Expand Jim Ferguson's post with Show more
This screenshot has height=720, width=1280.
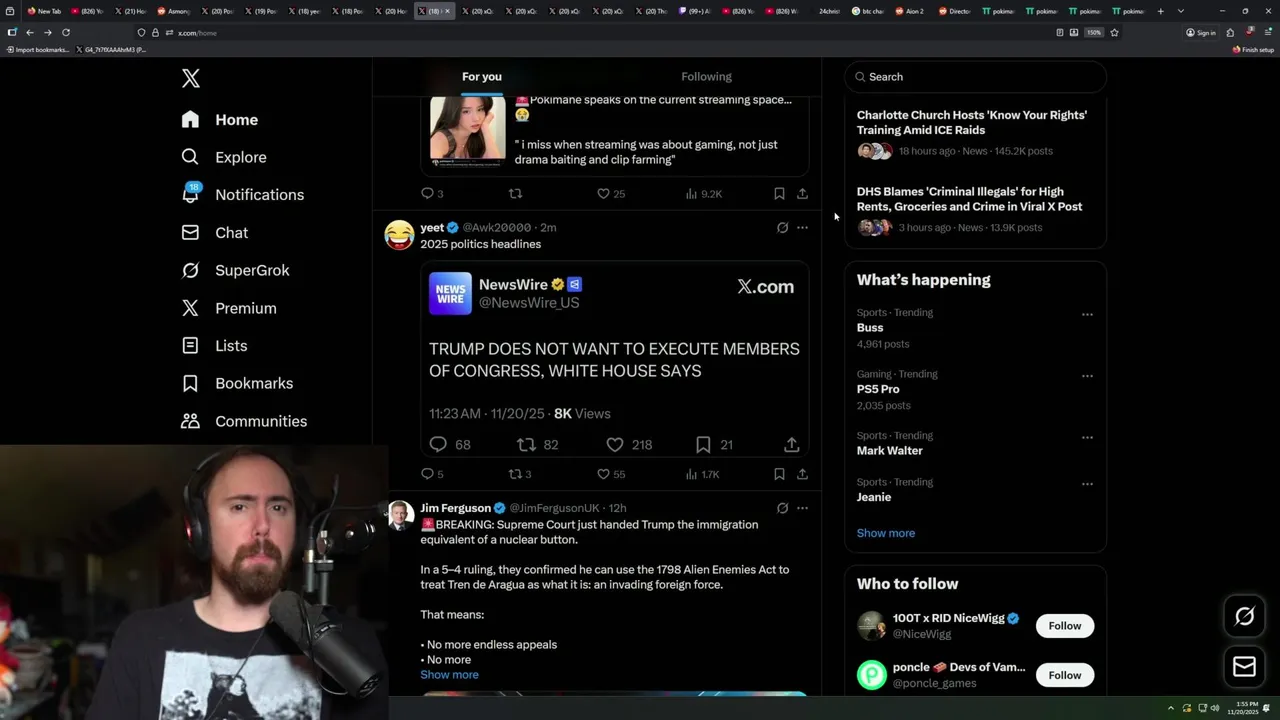coord(449,675)
